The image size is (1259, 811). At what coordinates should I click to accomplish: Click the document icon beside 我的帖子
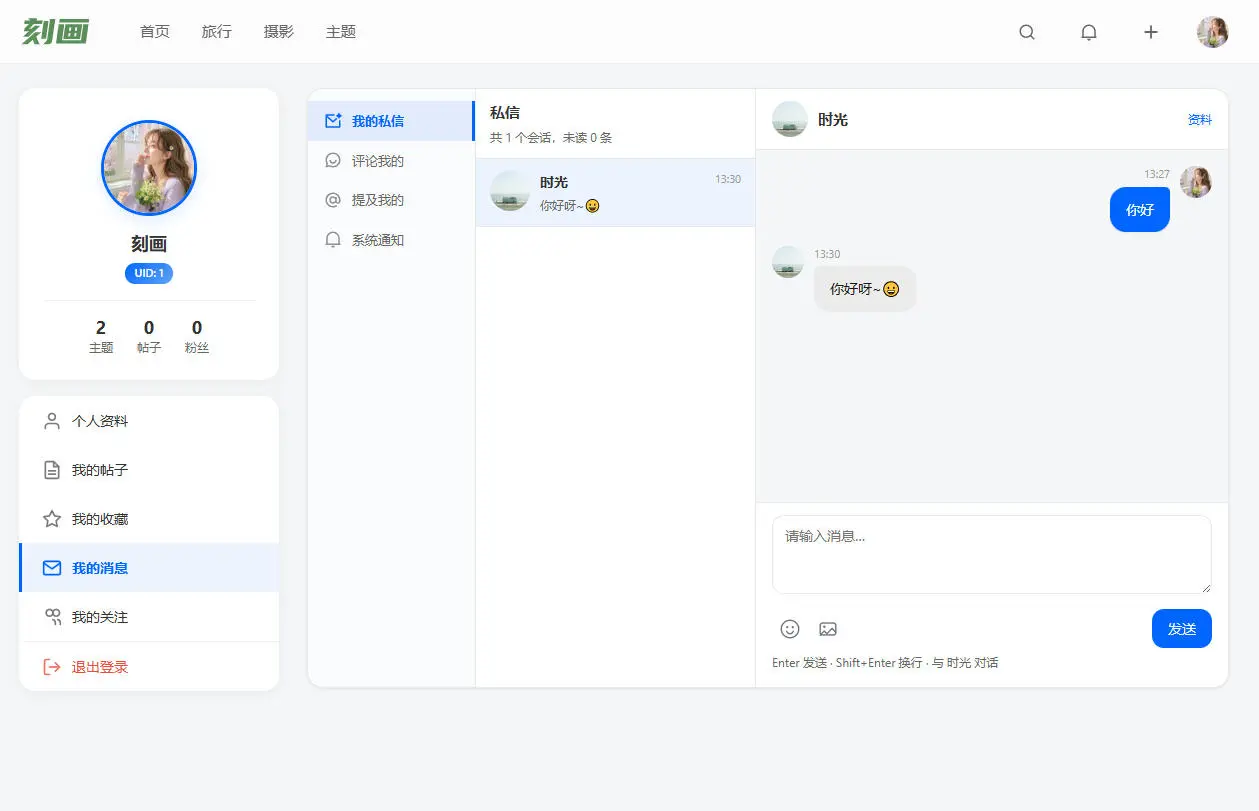click(x=52, y=470)
